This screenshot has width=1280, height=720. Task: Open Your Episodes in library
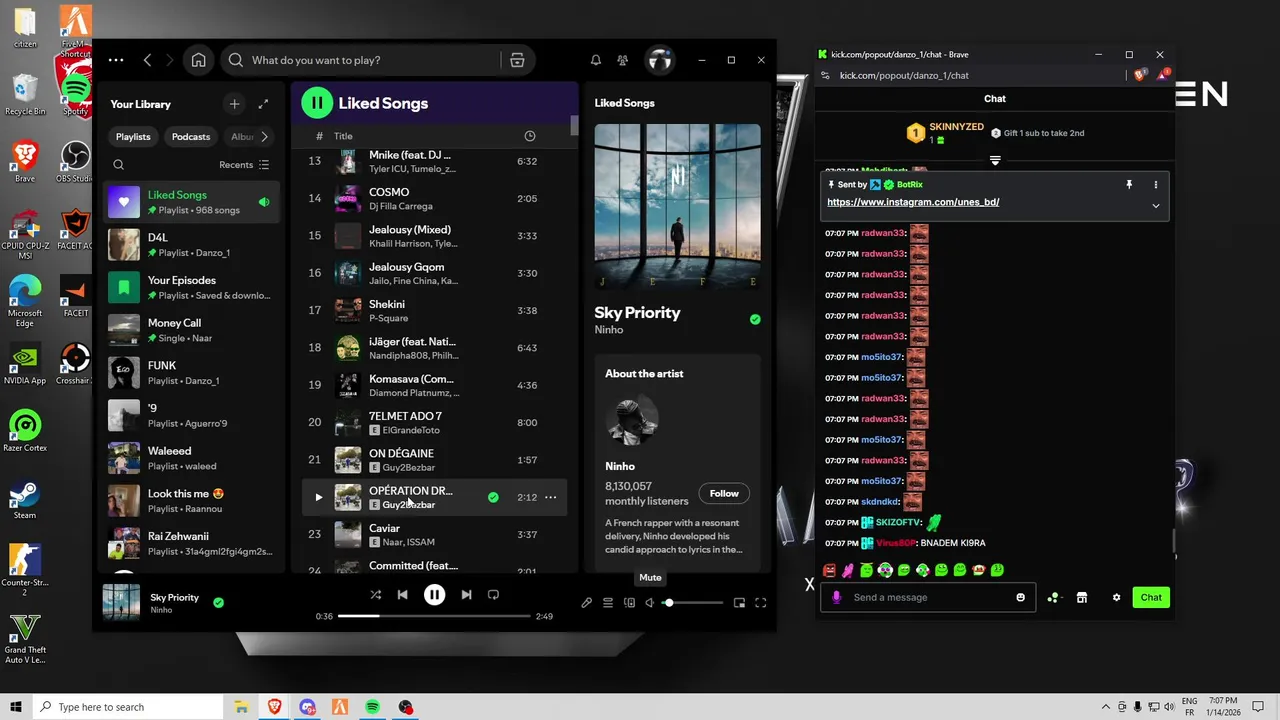[x=191, y=287]
